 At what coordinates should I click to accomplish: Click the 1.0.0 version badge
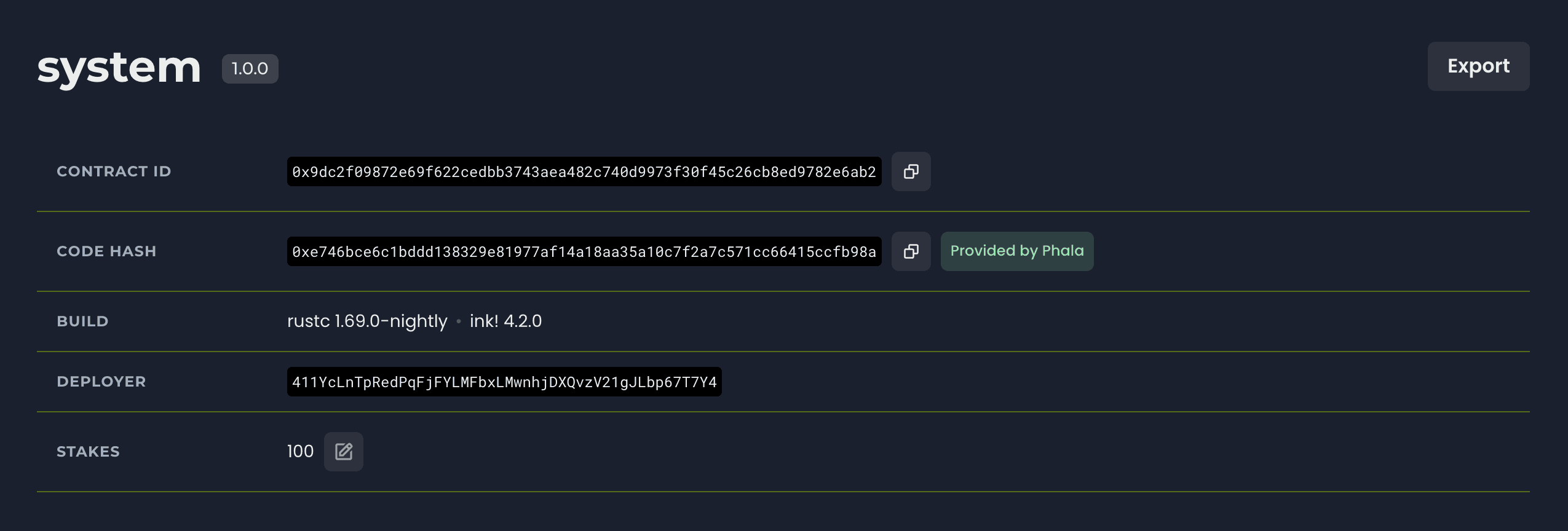point(250,69)
